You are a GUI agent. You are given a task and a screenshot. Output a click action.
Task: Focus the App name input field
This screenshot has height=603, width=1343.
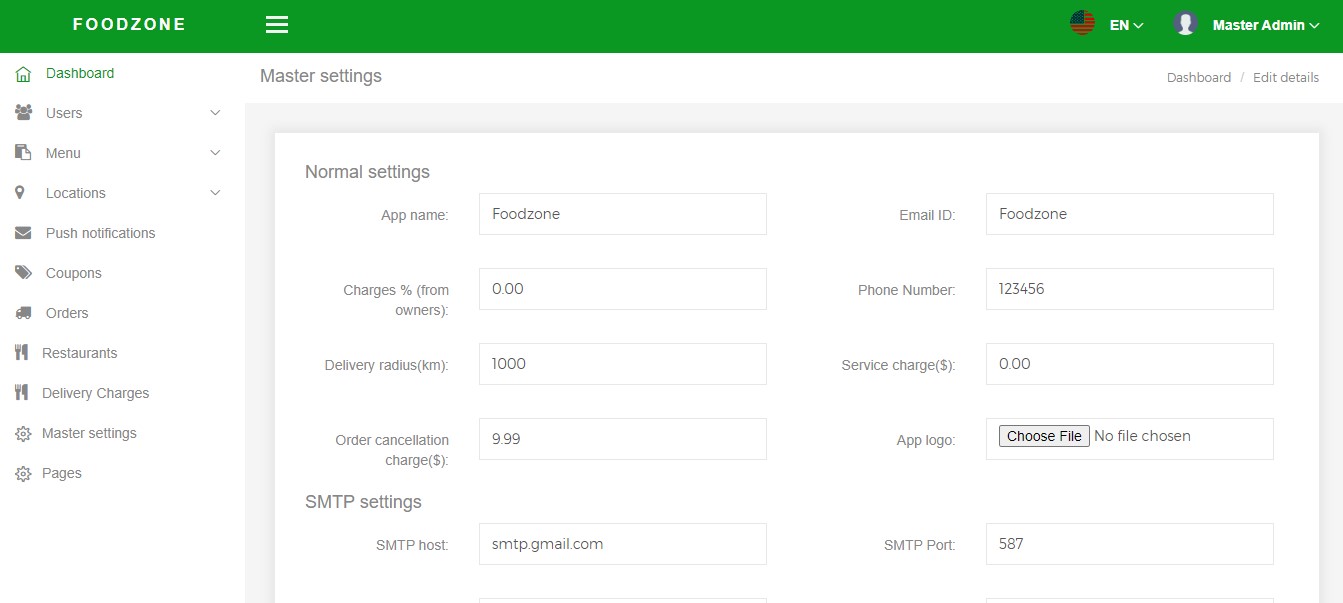click(x=623, y=214)
